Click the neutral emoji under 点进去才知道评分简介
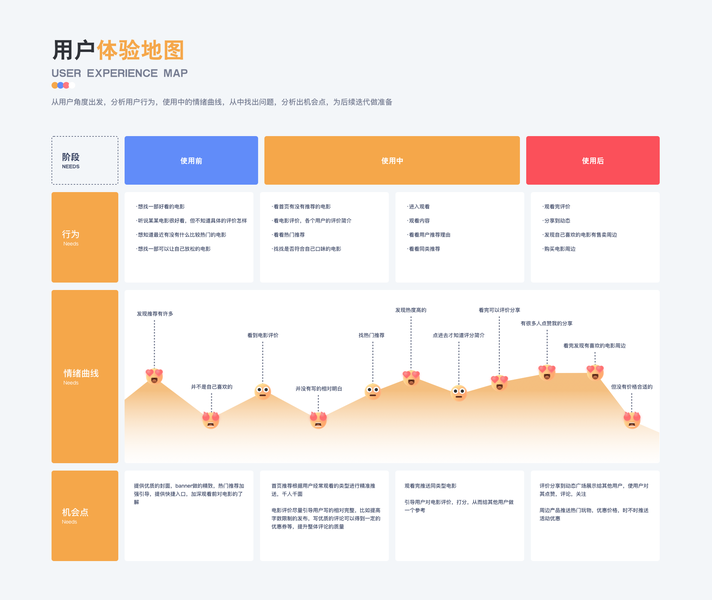Image resolution: width=712 pixels, height=600 pixels. tap(459, 392)
